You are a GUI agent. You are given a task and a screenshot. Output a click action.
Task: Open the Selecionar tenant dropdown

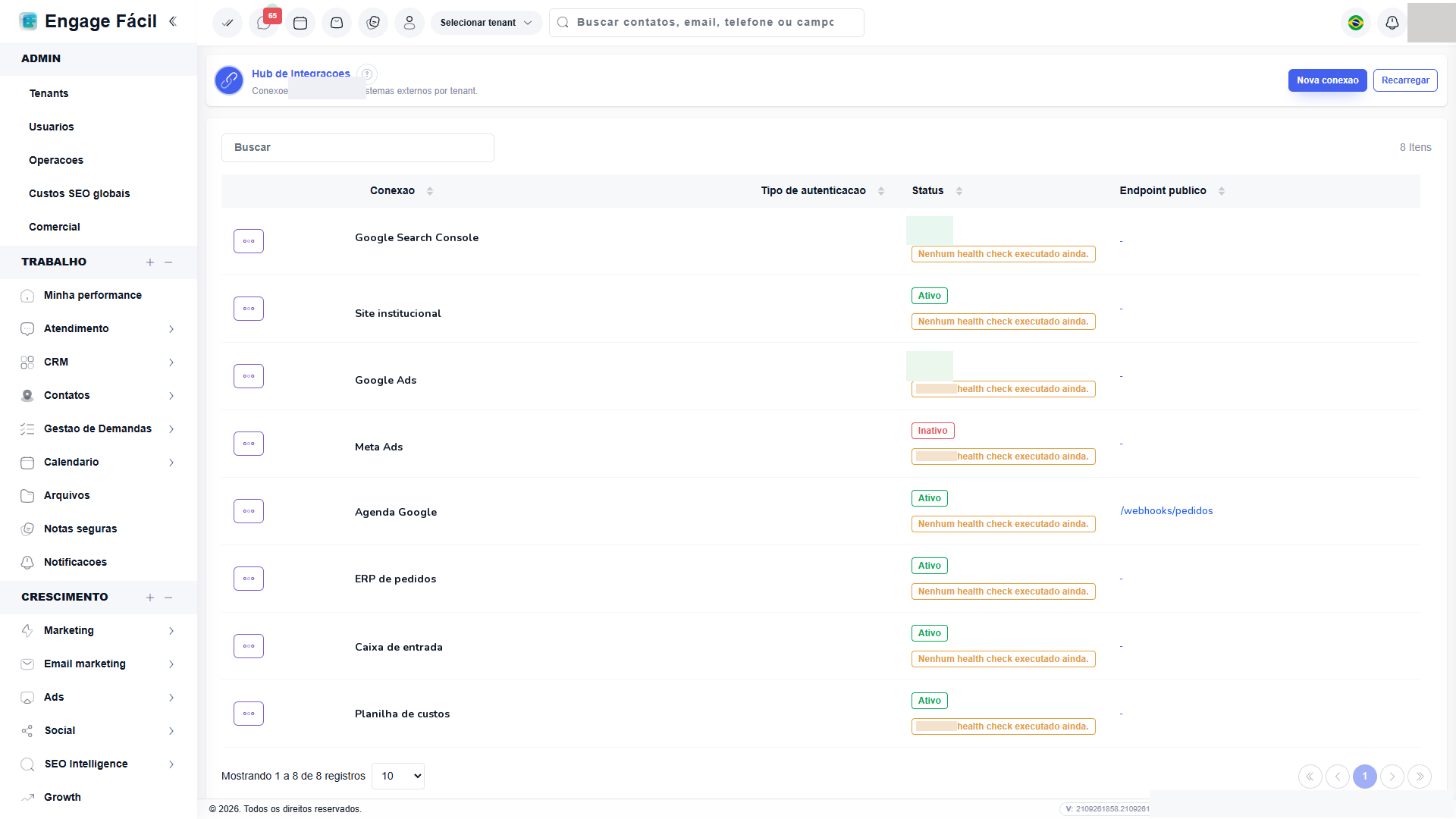pyautogui.click(x=486, y=23)
